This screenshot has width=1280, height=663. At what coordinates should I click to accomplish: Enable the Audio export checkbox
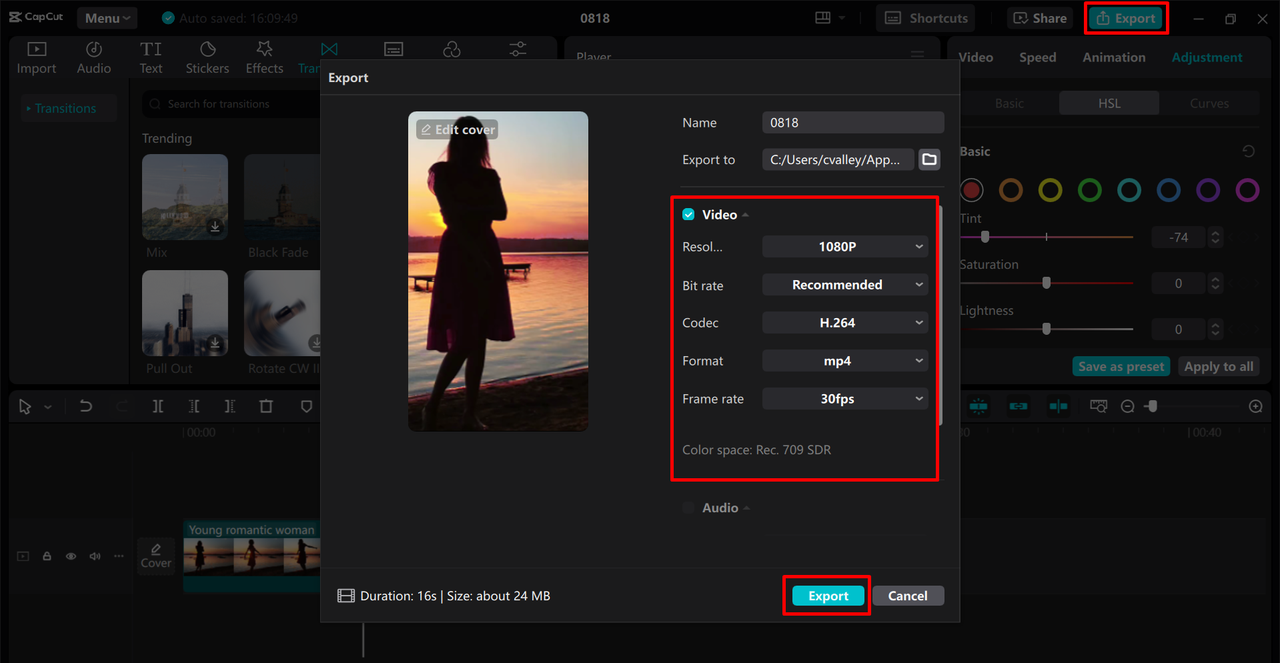coord(689,508)
